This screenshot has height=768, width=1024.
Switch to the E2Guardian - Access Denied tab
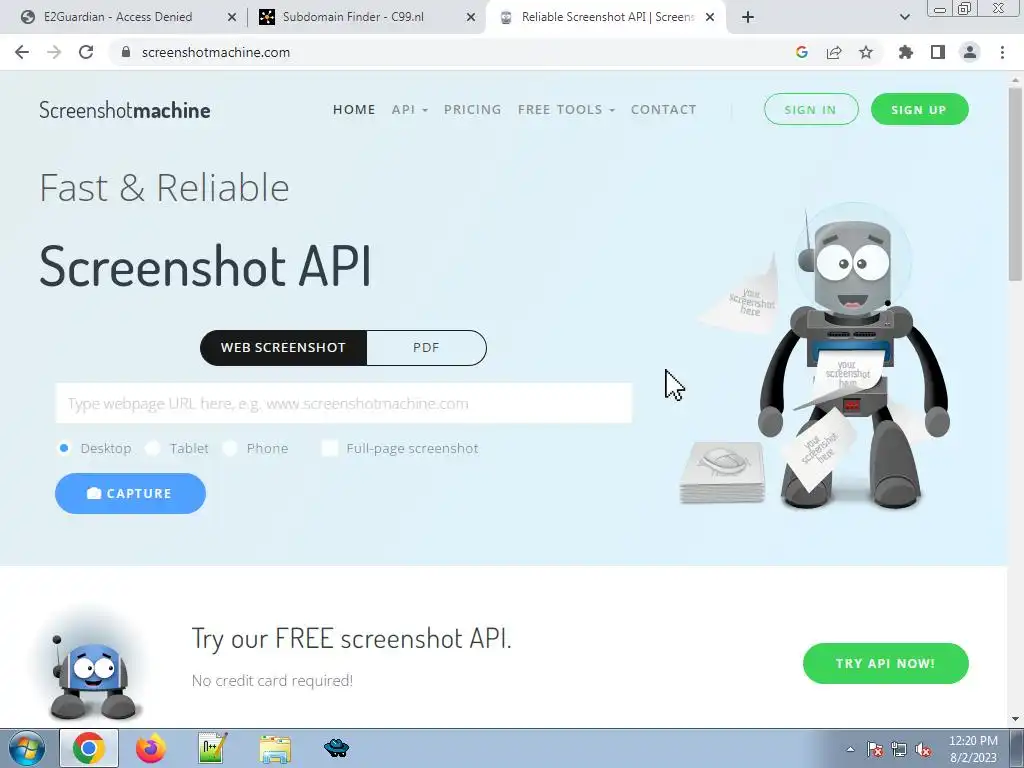click(118, 17)
